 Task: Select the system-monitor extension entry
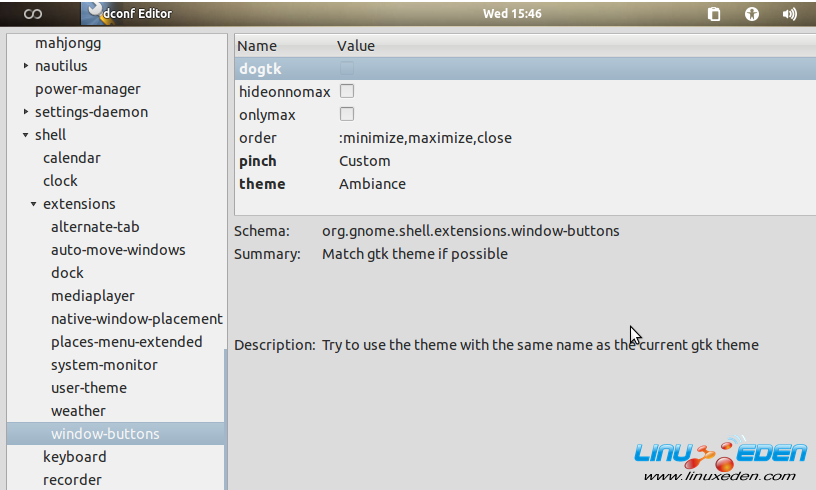[x=104, y=365]
